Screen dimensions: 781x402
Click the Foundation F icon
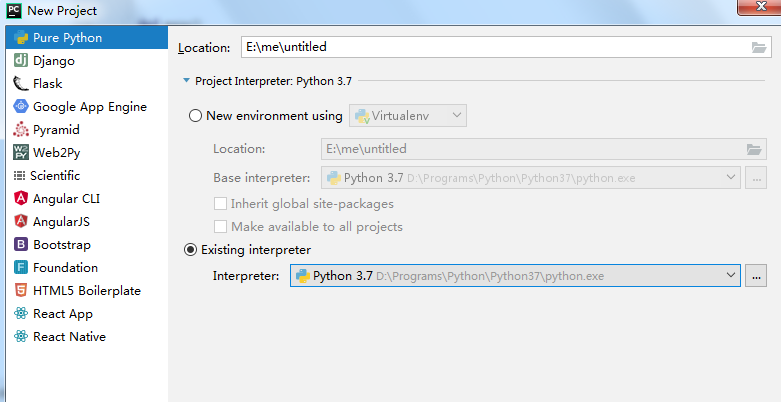(21, 268)
